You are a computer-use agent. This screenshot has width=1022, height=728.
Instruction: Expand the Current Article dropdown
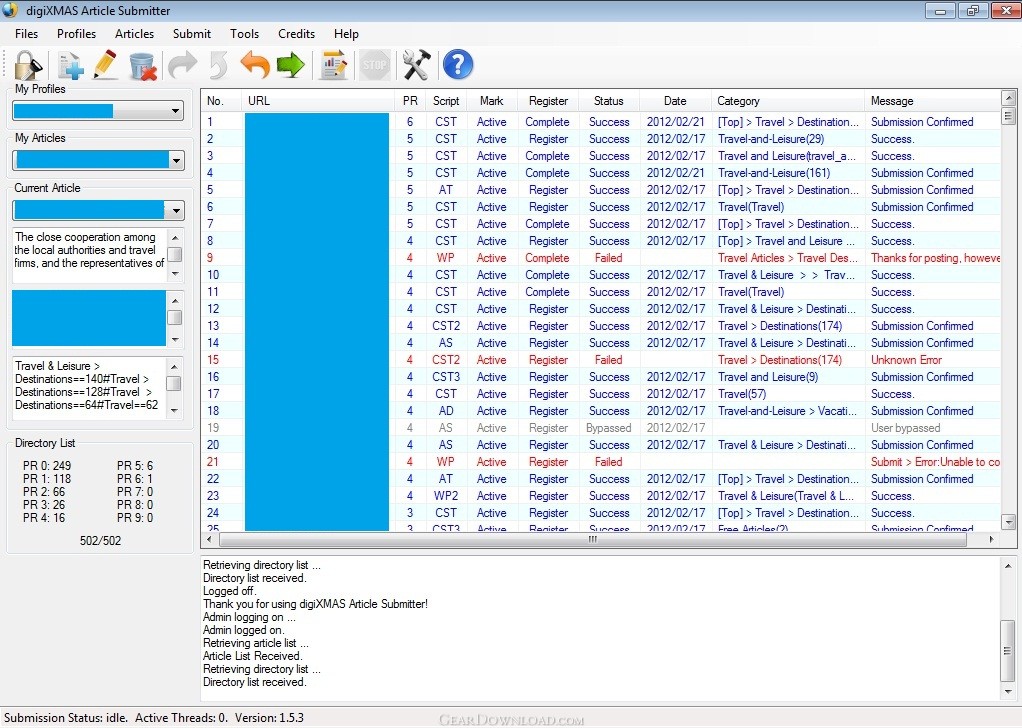(x=176, y=211)
